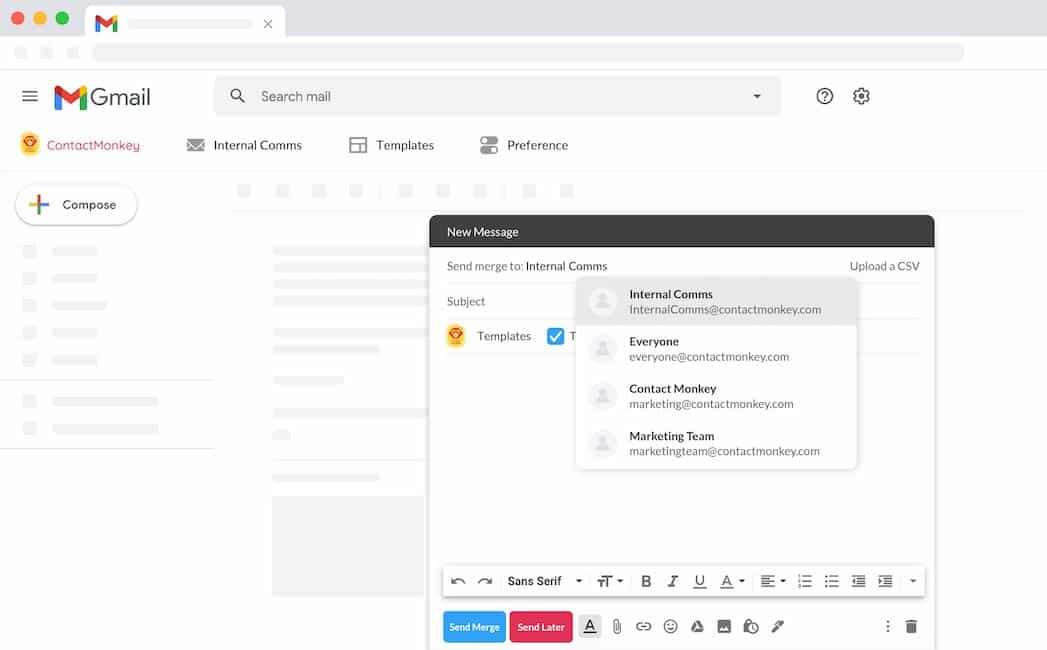Open the Templates tab in toolbar
The height and width of the screenshot is (650, 1047).
tap(391, 145)
